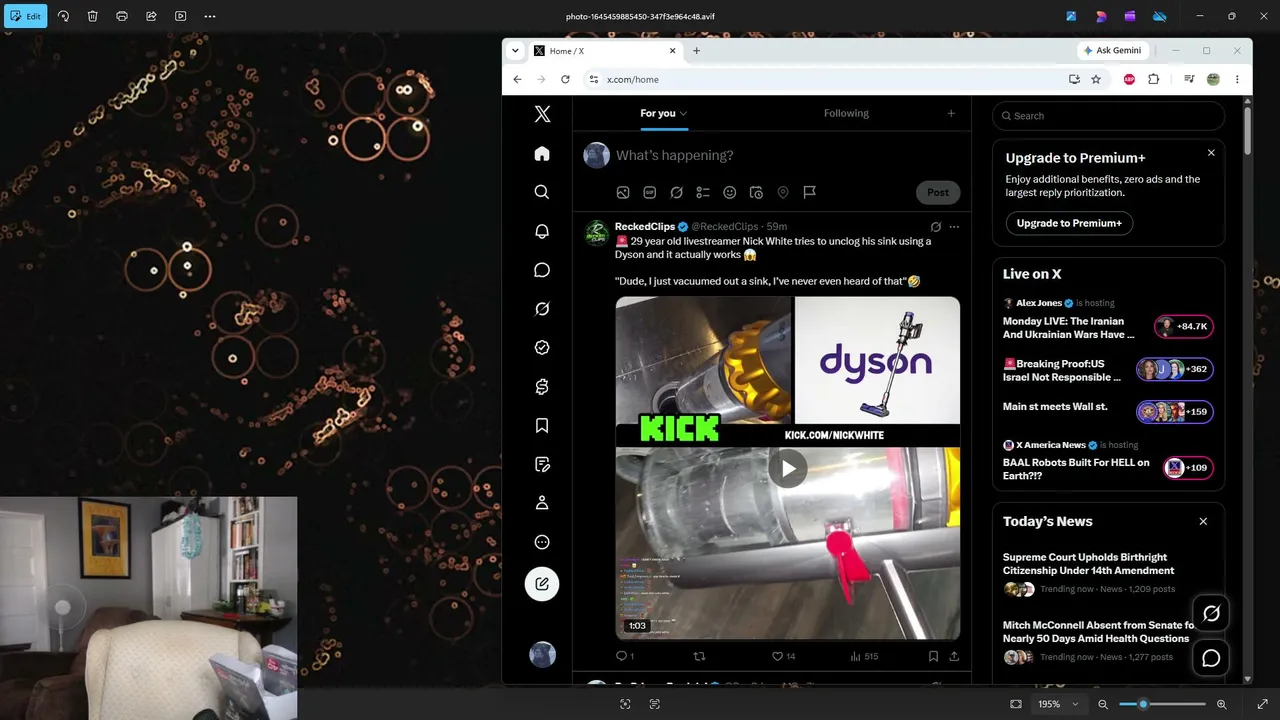Open X Chat messages in sidebar
Viewport: 1280px width, 720px height.
pos(542,270)
